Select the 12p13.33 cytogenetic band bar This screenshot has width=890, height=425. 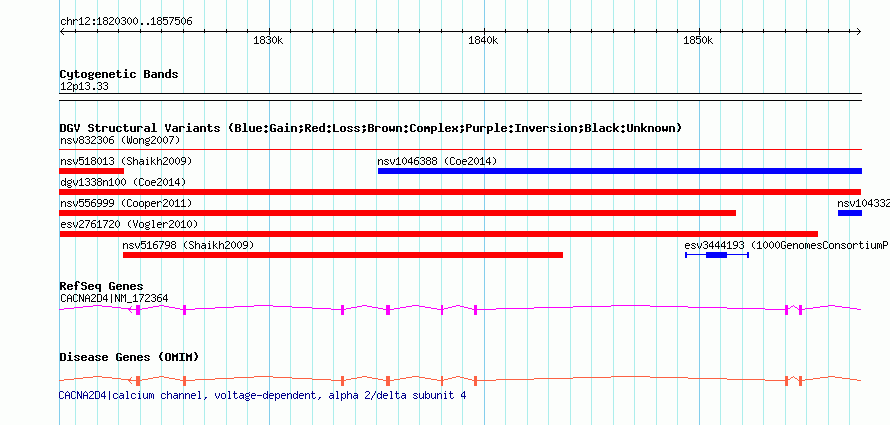(x=460, y=97)
